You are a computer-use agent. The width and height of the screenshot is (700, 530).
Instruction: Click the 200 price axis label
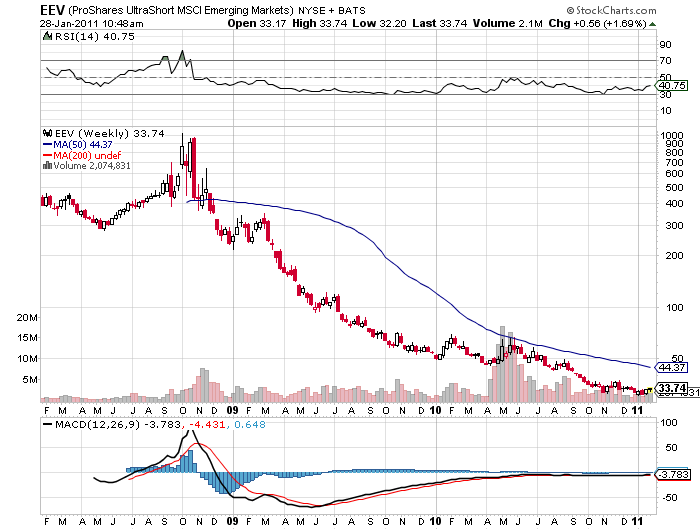(674, 255)
